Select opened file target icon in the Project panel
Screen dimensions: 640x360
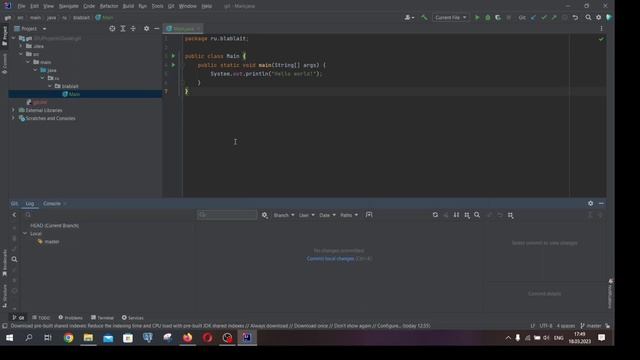[112, 29]
